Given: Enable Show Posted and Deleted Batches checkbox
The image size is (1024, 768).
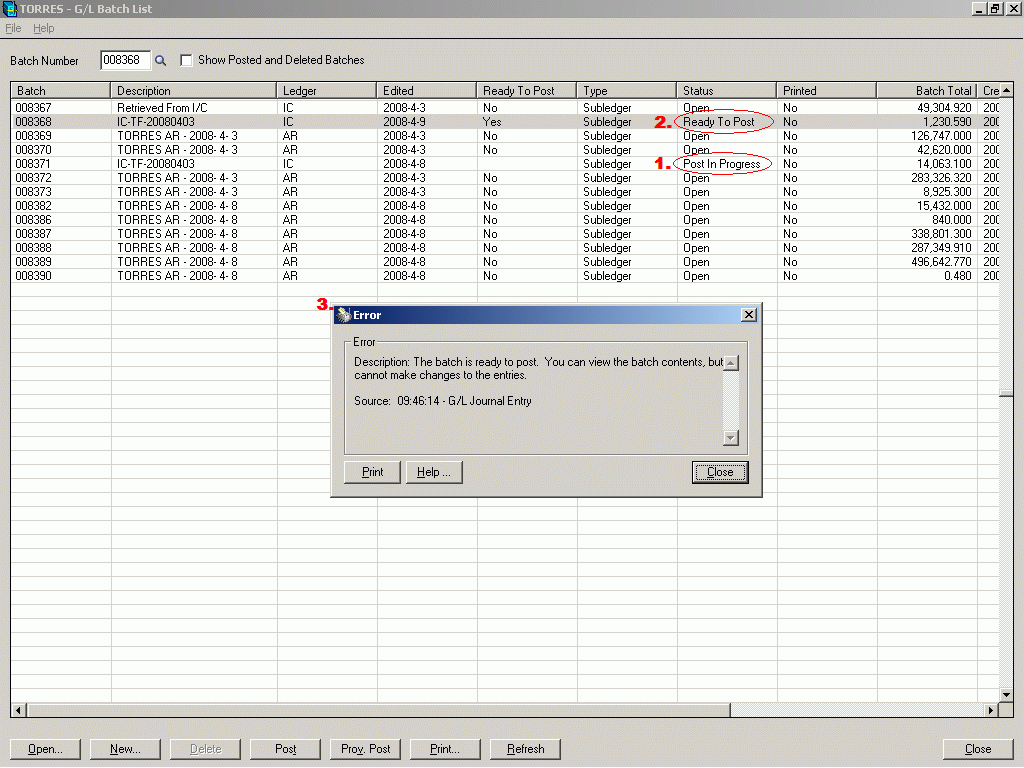Looking at the screenshot, I should pos(186,61).
